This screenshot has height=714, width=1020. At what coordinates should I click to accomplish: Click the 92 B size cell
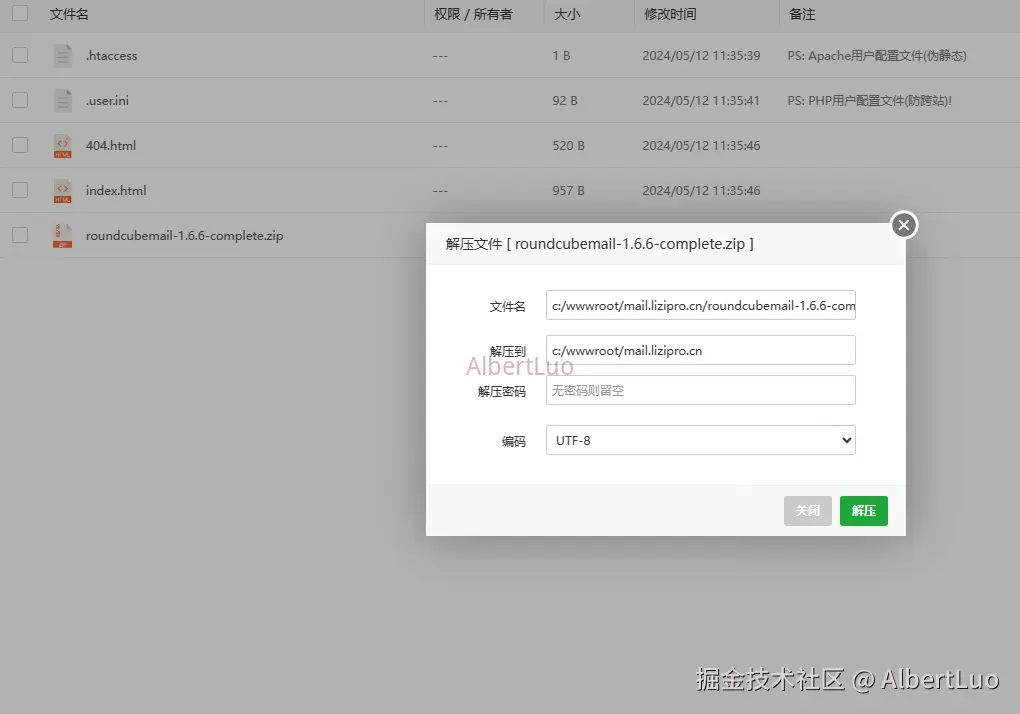tap(565, 101)
